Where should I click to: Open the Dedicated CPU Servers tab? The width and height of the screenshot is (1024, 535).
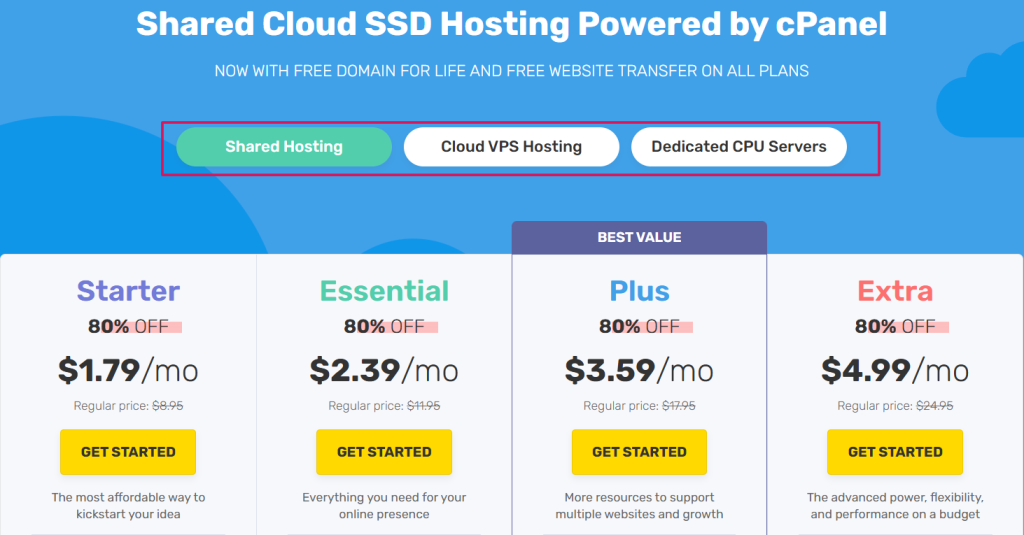[x=739, y=146]
